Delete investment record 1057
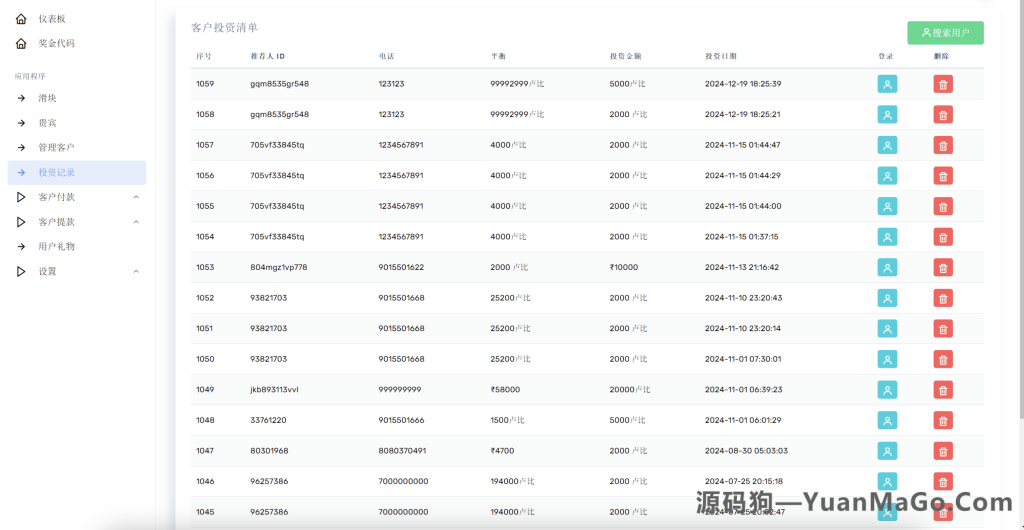This screenshot has height=530, width=1024. [x=943, y=146]
